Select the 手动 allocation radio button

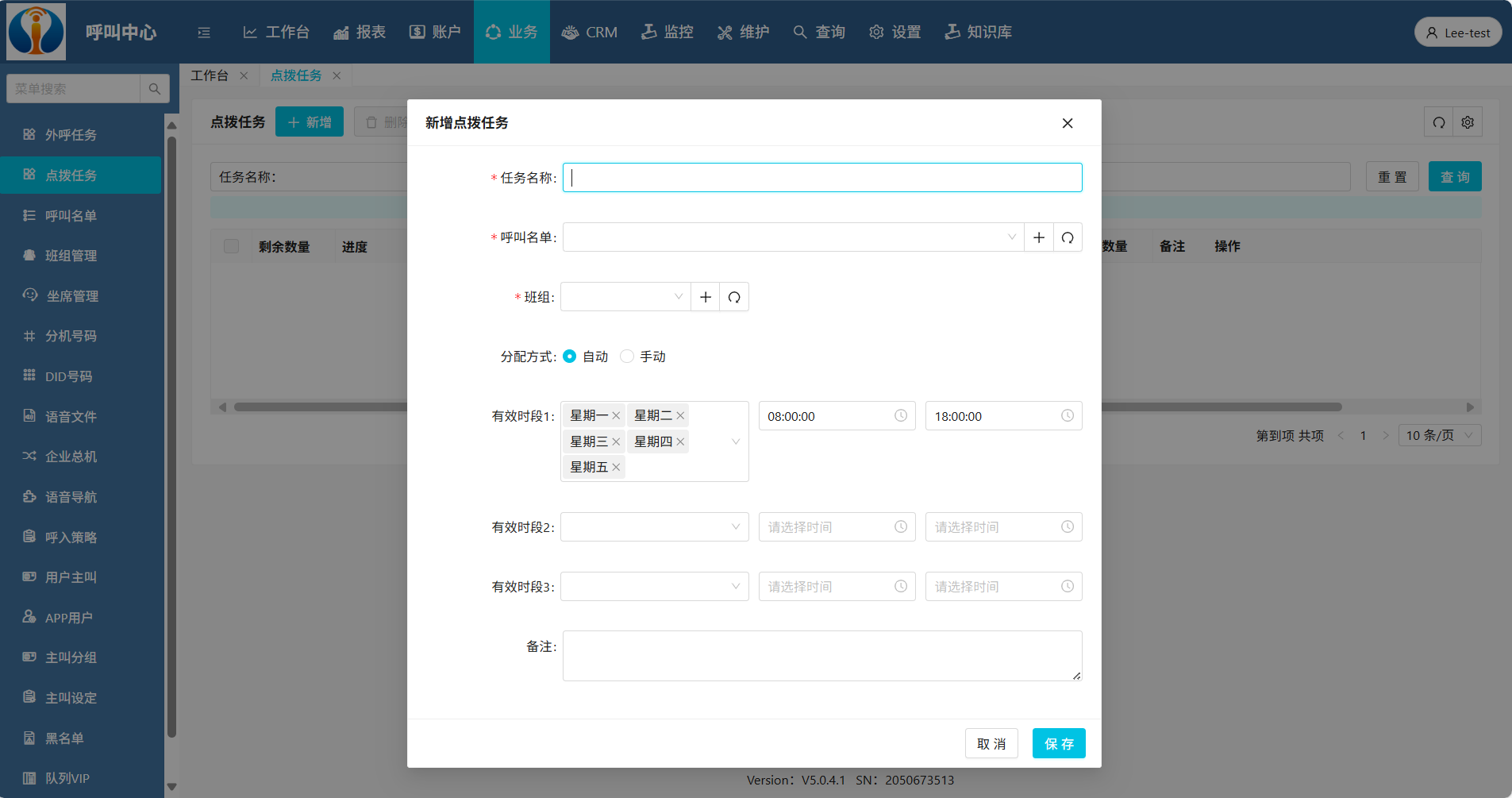pos(627,357)
